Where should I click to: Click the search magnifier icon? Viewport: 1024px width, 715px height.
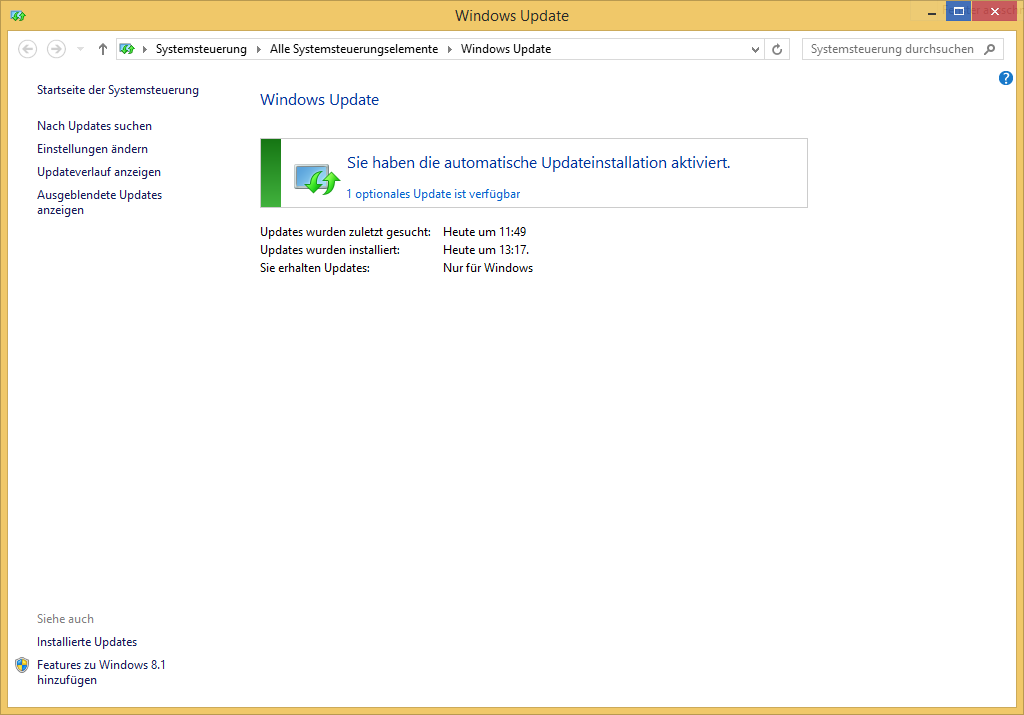point(990,49)
